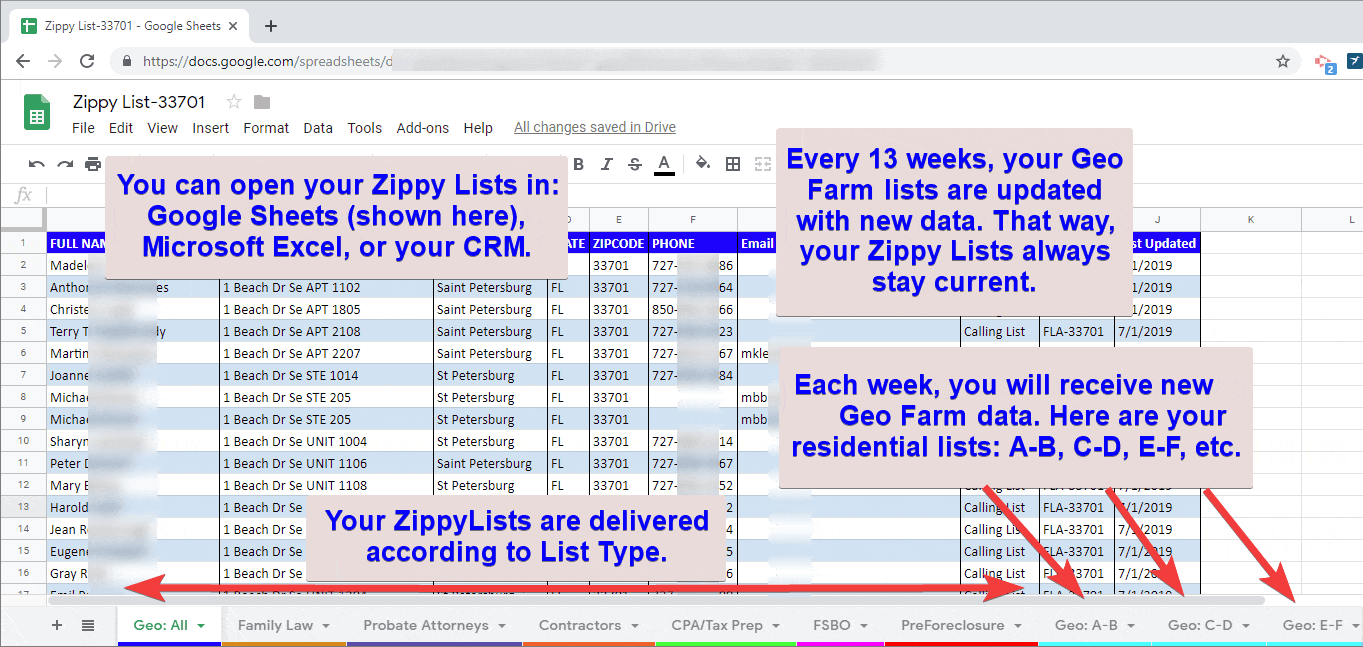Screen dimensions: 1363x647
Task: Click the horizontal scrollbar above the sheet tabs
Action: click(657, 600)
